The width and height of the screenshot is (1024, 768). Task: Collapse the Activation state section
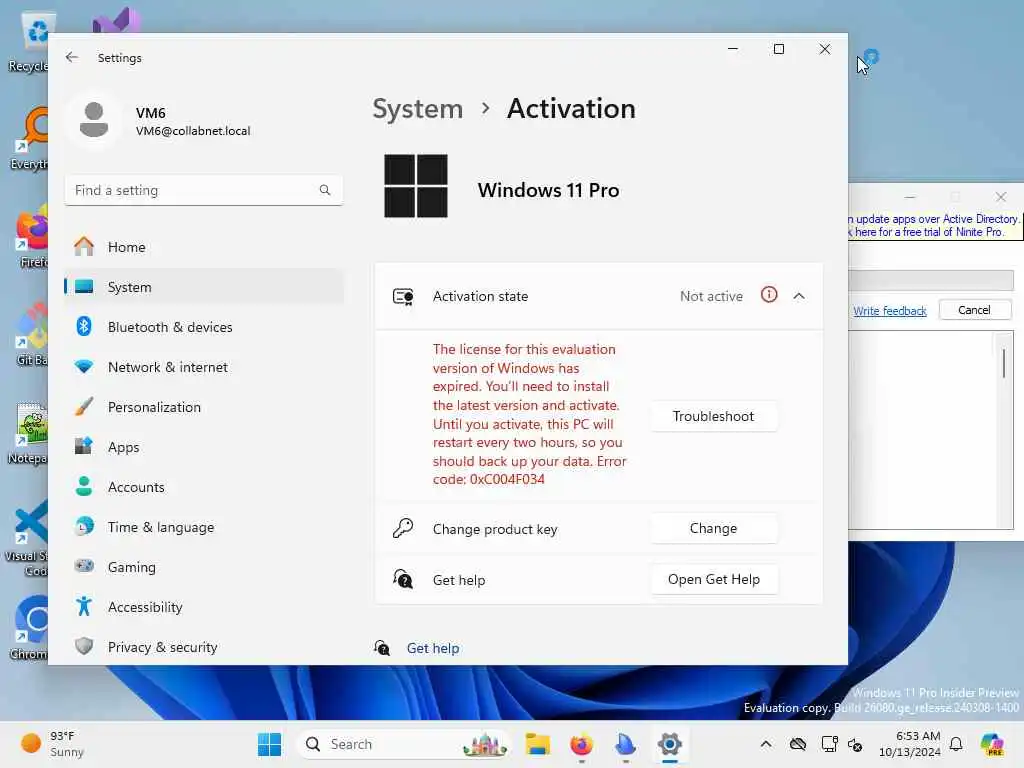point(799,296)
